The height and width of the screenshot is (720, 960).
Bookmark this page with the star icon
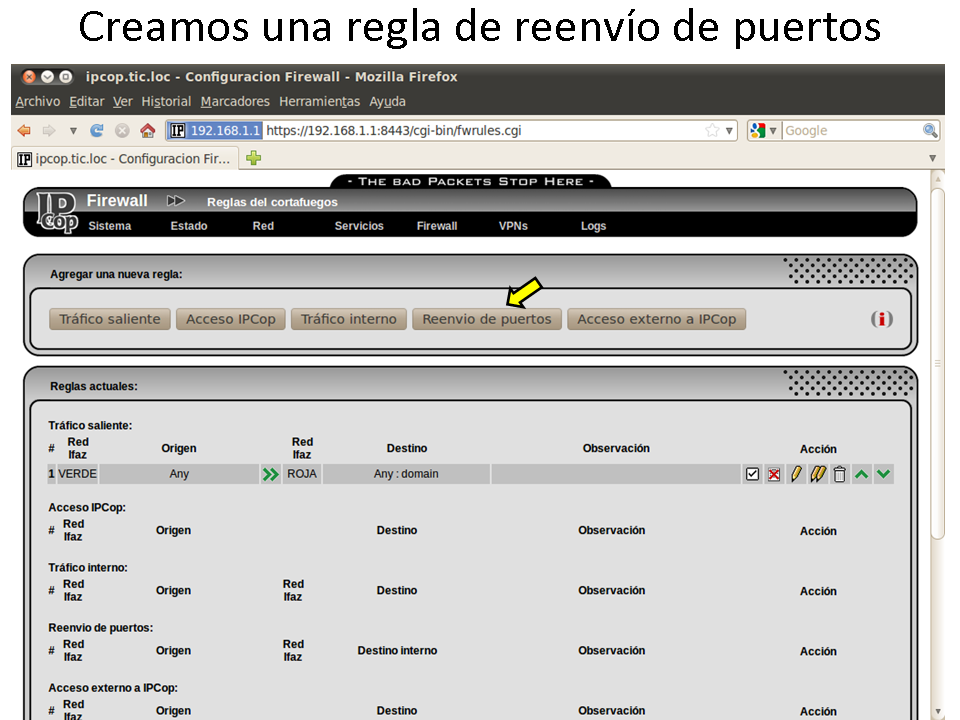click(712, 131)
